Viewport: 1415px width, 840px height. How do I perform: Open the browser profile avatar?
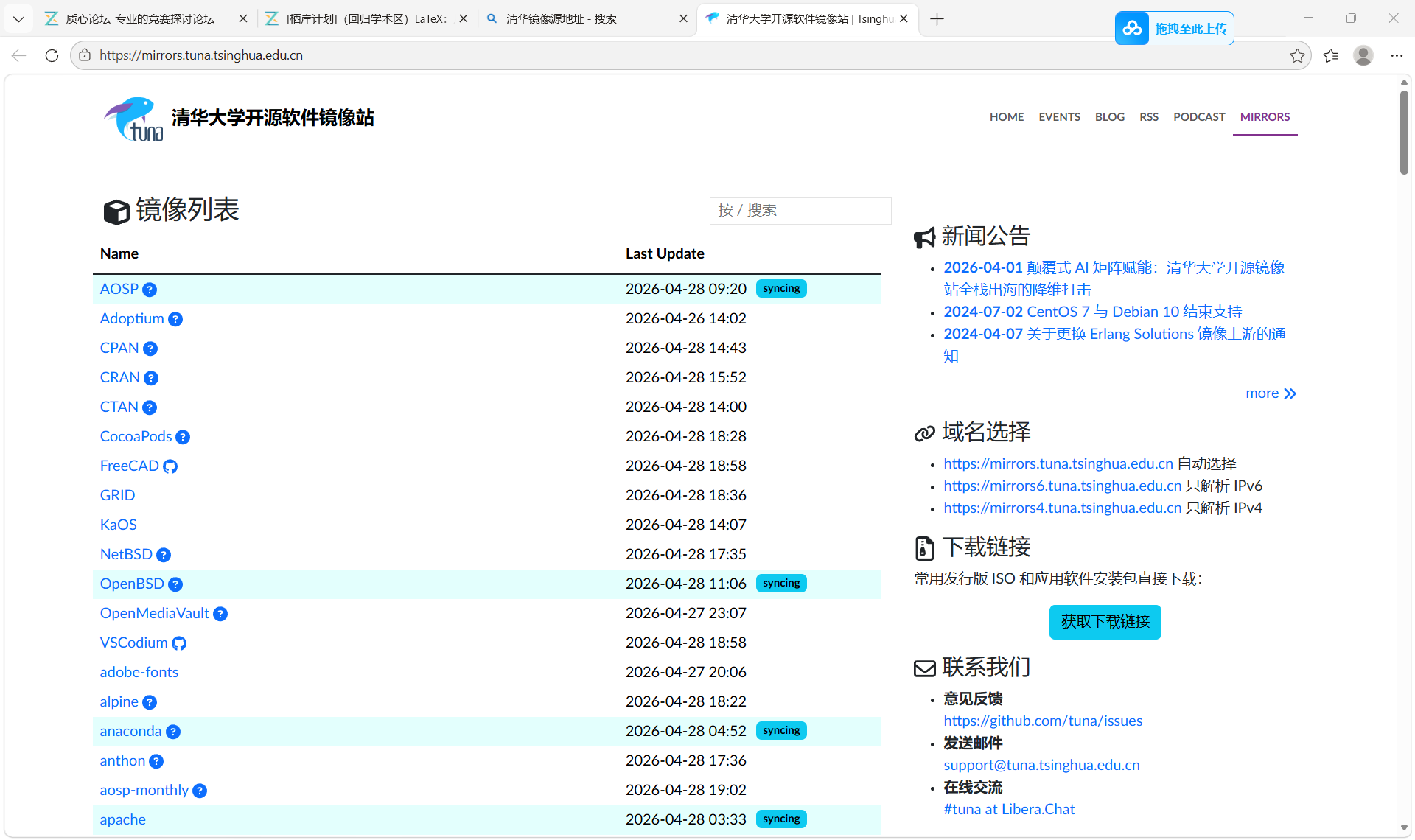1363,55
